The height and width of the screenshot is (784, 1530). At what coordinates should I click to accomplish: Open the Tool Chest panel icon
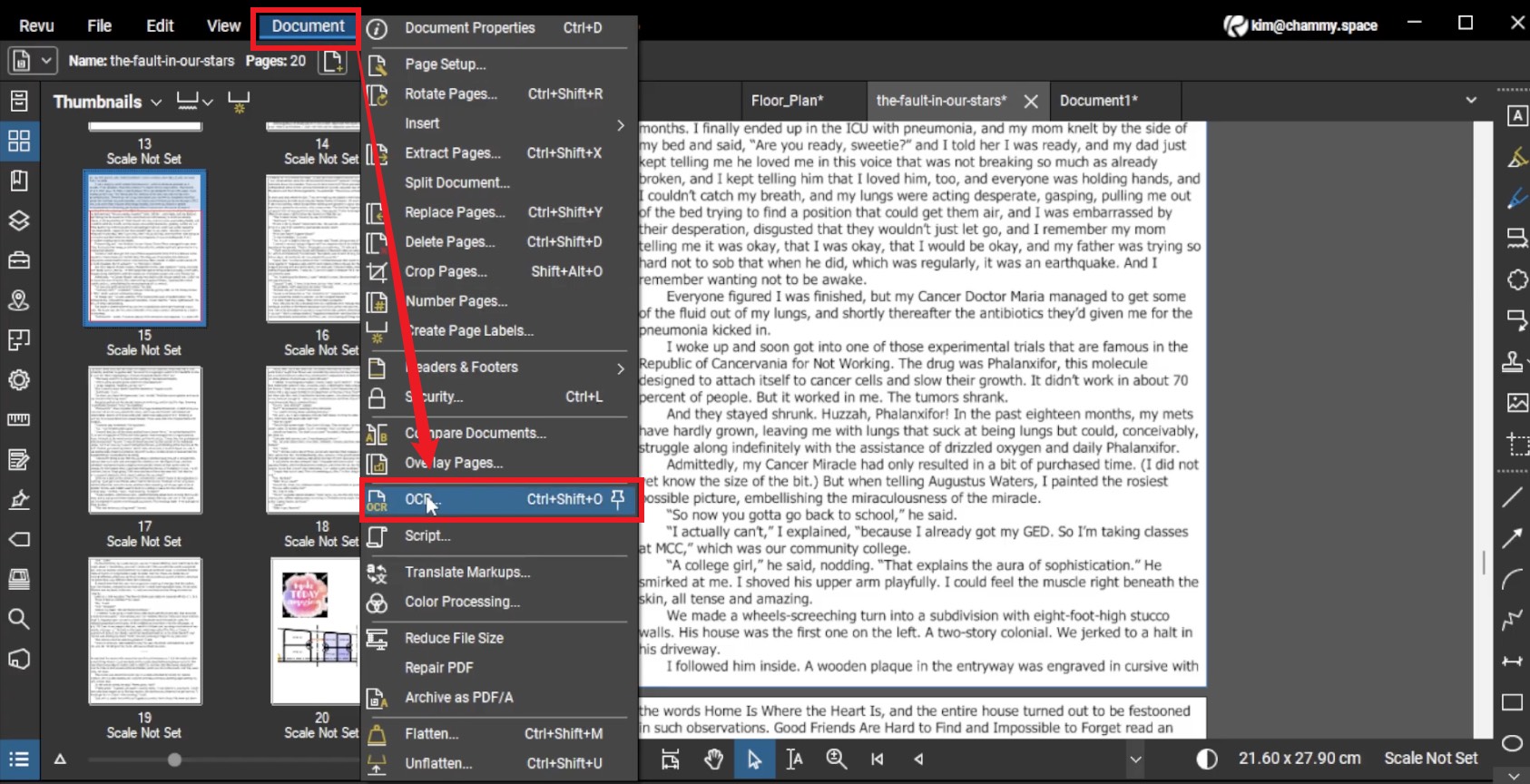(x=19, y=260)
